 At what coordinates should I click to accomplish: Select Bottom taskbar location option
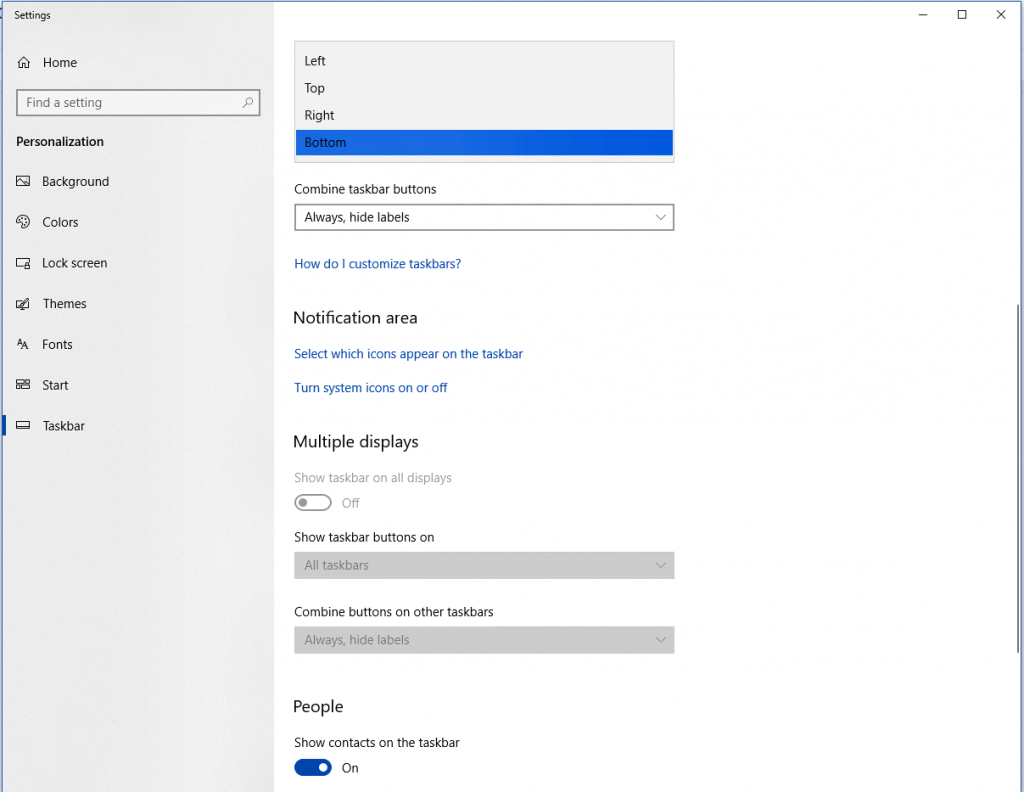(x=484, y=142)
